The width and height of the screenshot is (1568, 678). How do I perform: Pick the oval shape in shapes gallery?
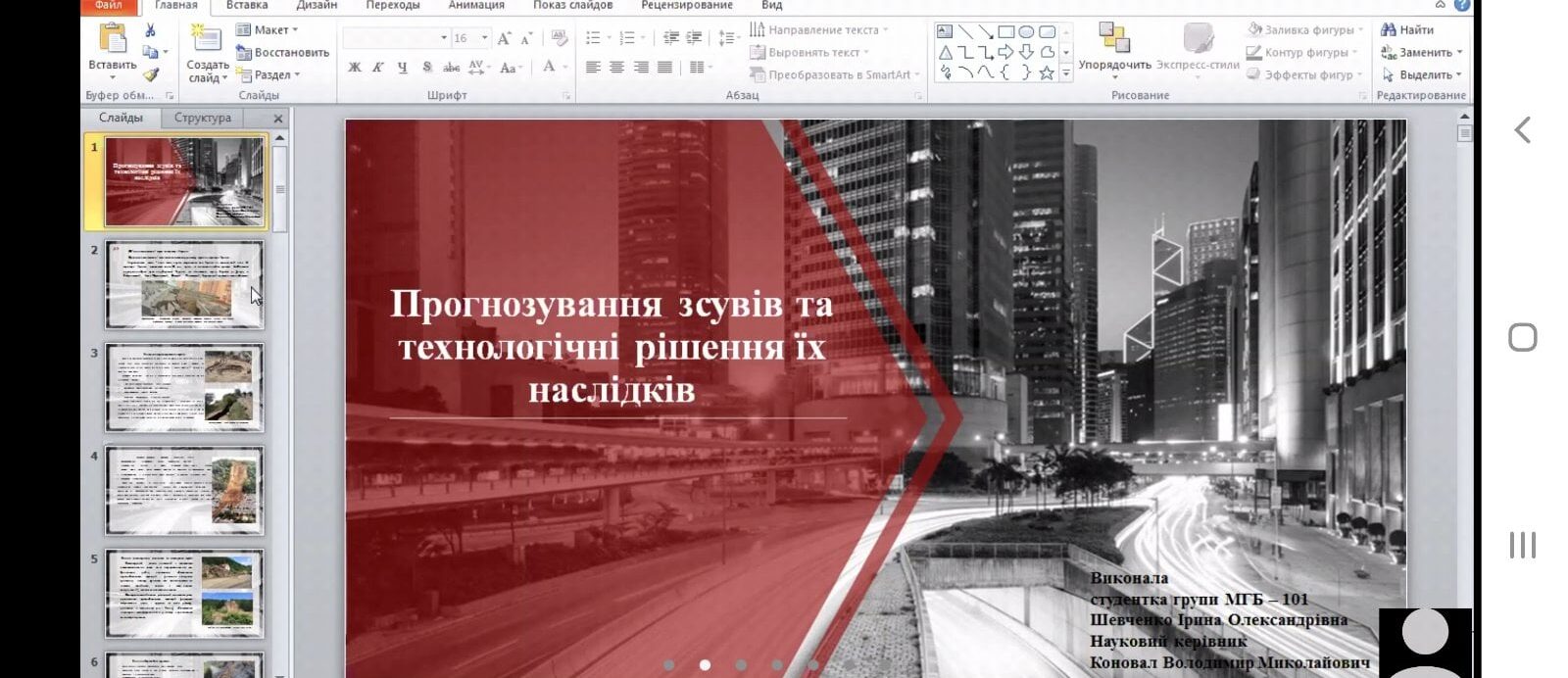pos(1026,32)
